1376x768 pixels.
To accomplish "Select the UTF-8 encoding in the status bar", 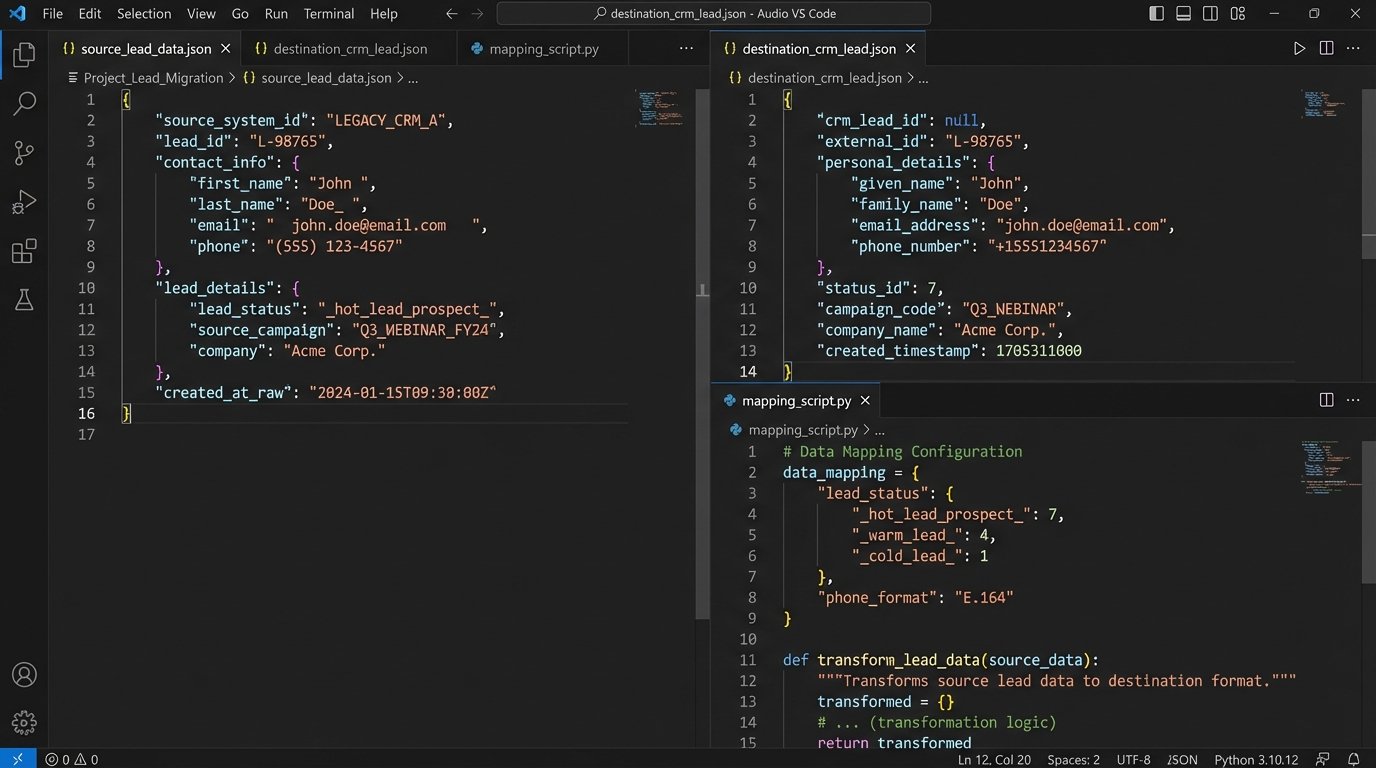I will click(1132, 759).
